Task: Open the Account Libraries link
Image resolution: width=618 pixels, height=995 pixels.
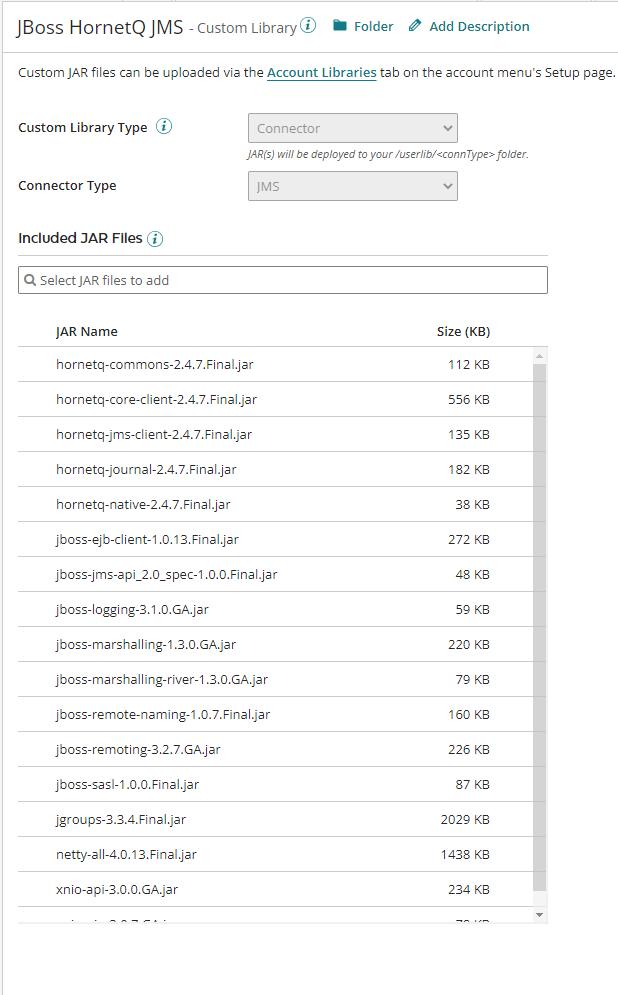Action: [x=321, y=72]
